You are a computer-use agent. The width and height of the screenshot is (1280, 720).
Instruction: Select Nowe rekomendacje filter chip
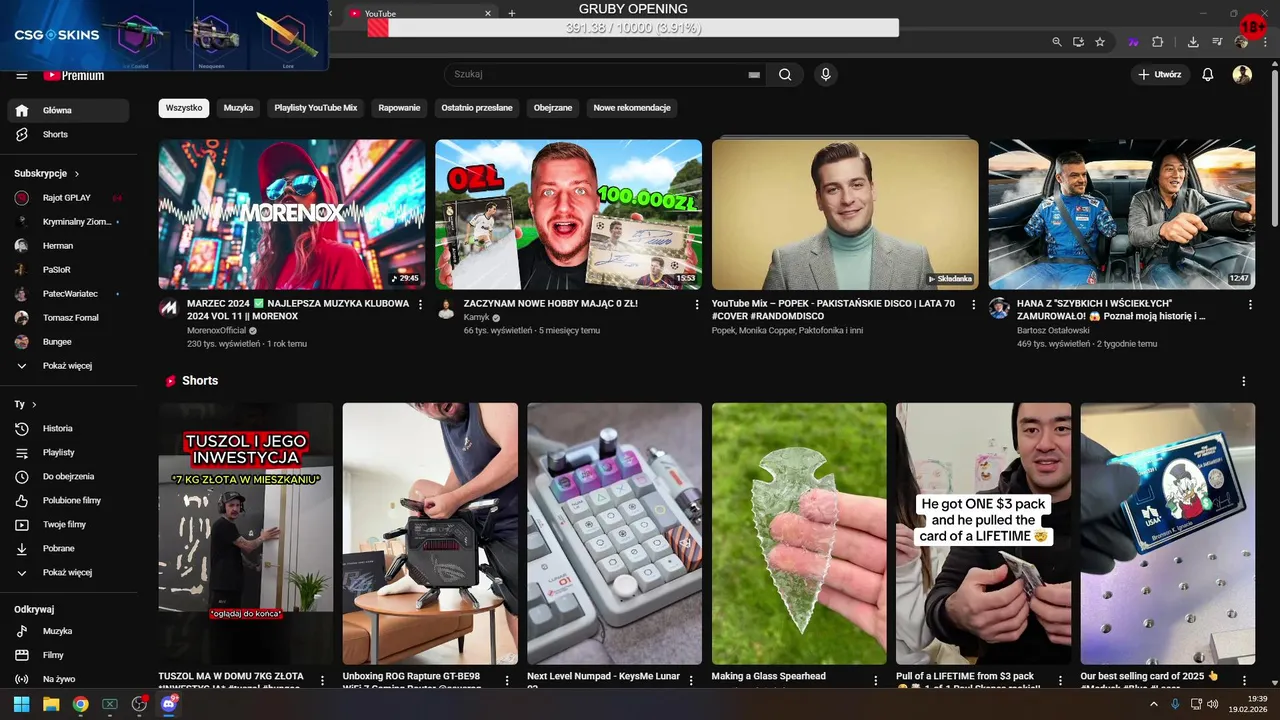tap(632, 108)
